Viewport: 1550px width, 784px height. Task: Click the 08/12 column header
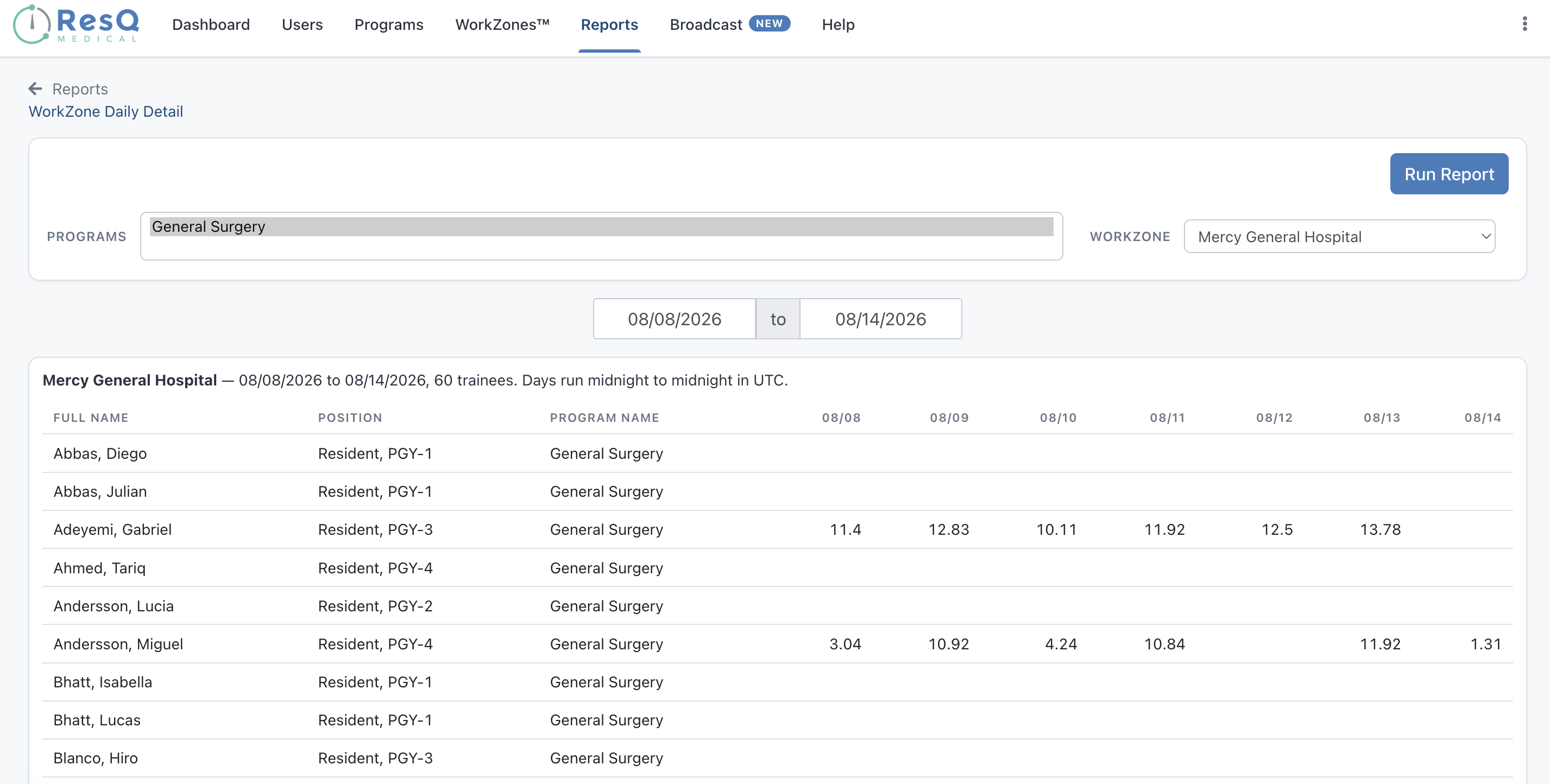[1274, 418]
